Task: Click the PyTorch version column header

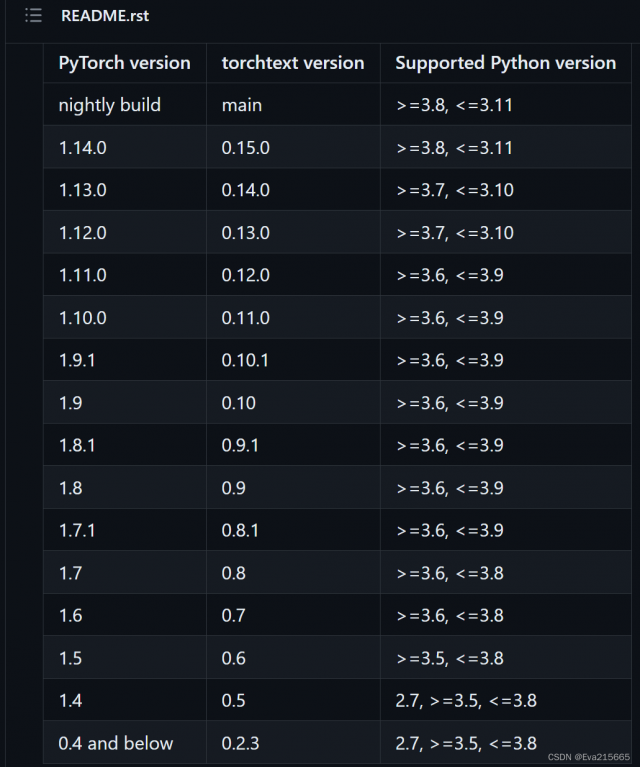Action: click(x=124, y=63)
